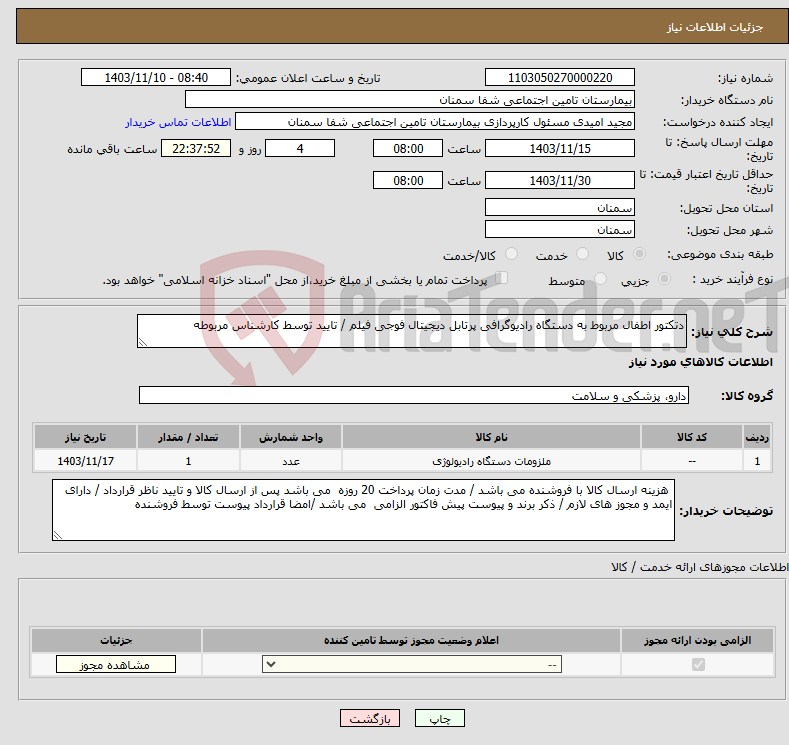Screen dimensions: 789x745
Task: Click the نام دستگاه خریدار field
Action: [410, 100]
